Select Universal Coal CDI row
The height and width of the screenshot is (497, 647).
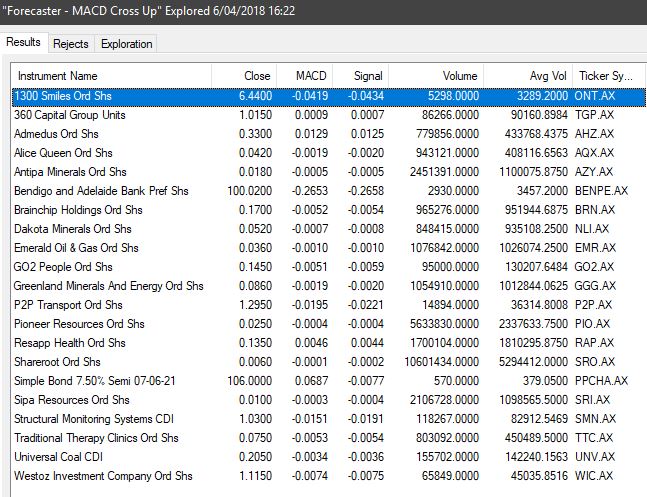(329, 457)
